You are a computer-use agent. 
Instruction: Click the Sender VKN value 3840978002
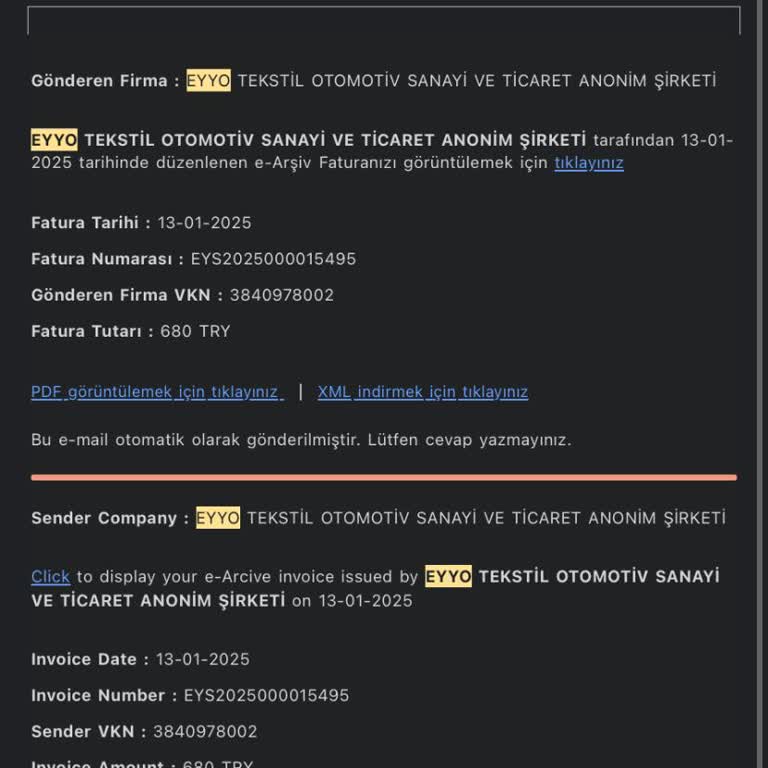(x=205, y=732)
